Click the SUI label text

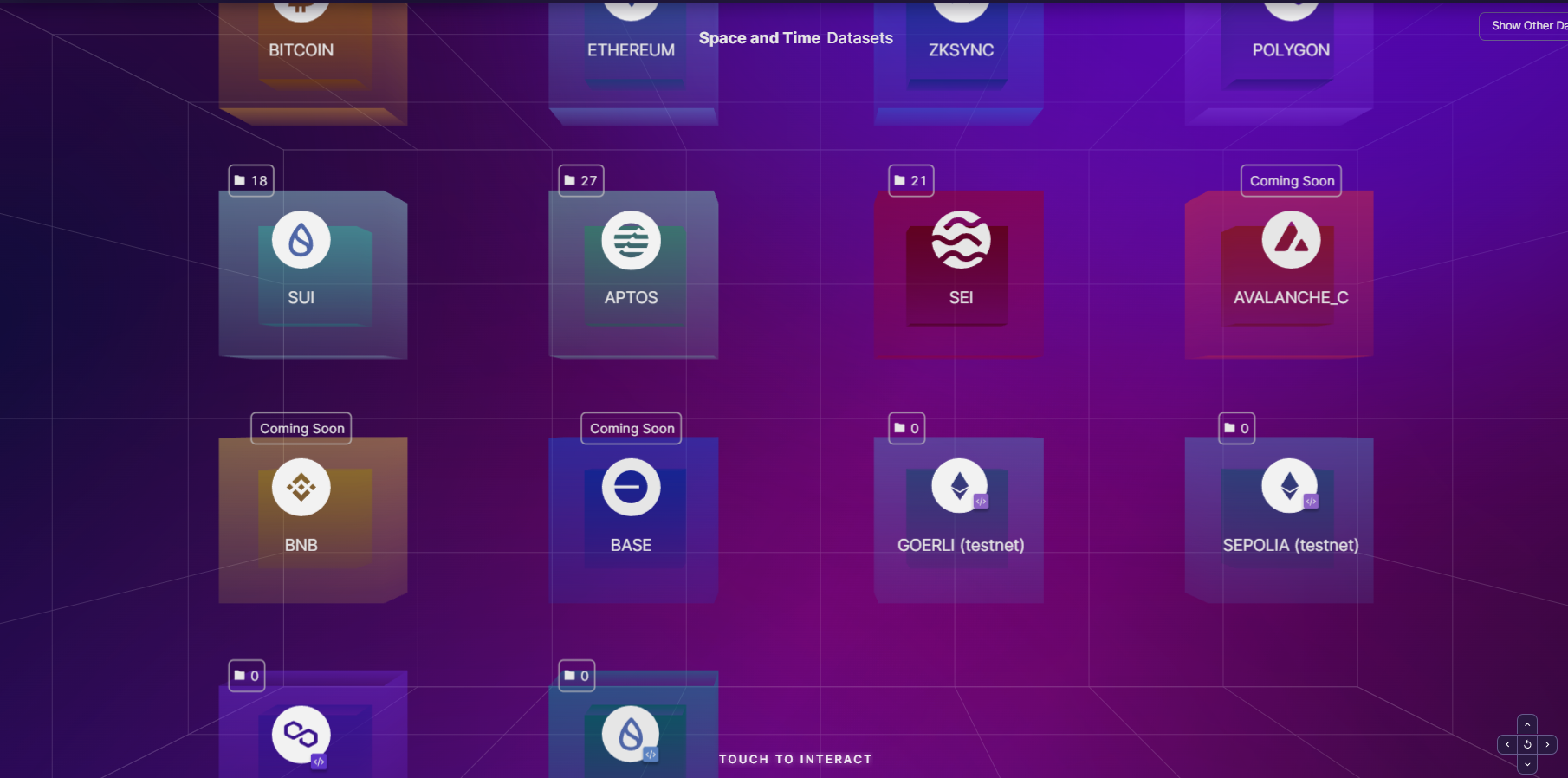pos(301,297)
